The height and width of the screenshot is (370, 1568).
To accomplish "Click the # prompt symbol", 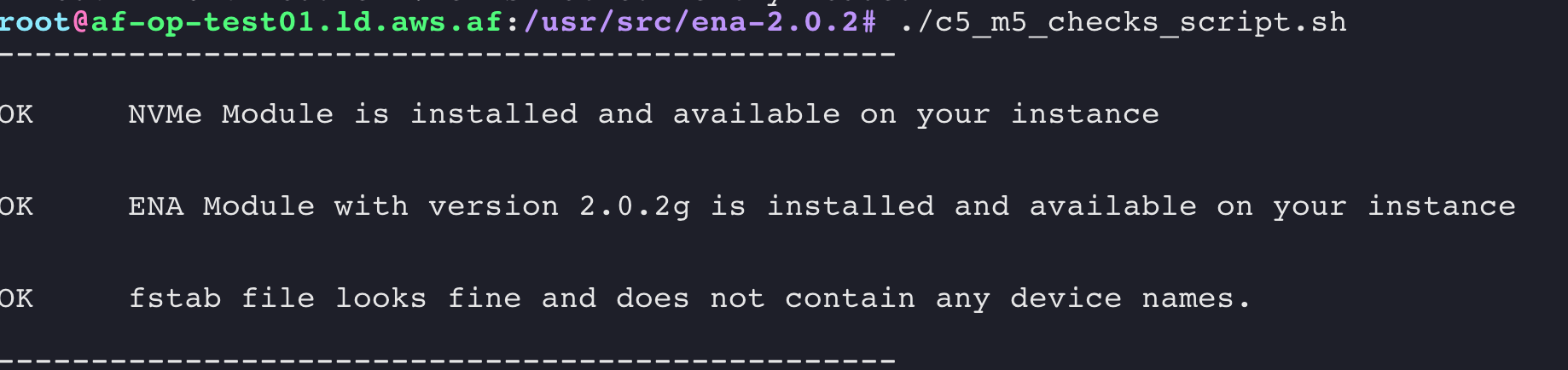I will point(868,22).
